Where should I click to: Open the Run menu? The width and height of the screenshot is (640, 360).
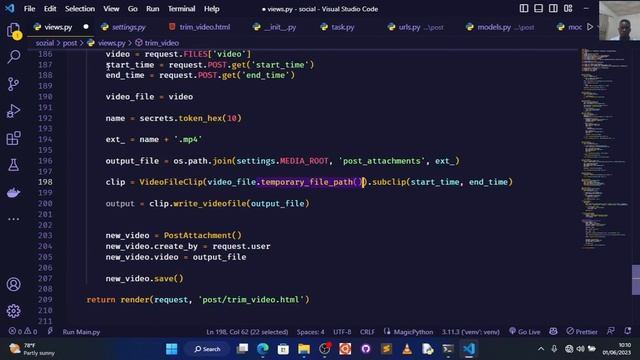153,9
